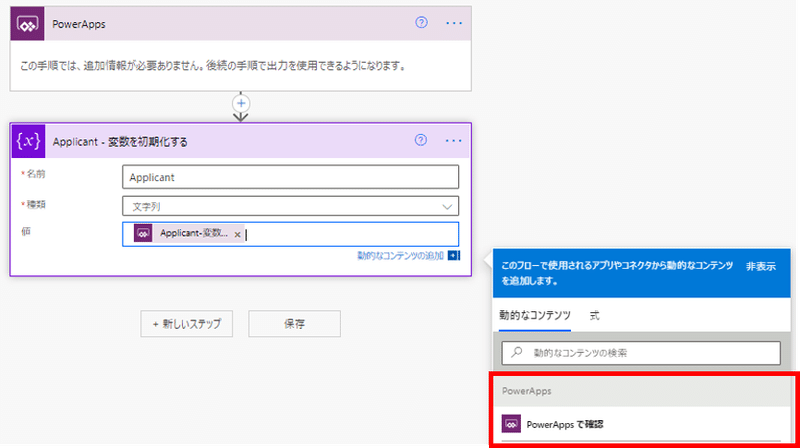The image size is (800, 448).
Task: Click the search magnifier in dynamic content
Action: tap(517, 352)
